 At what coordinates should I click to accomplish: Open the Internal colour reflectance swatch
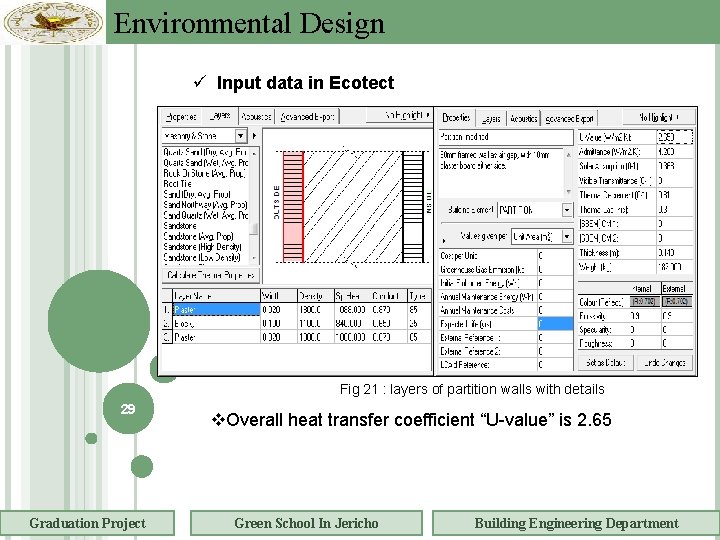[x=643, y=302]
